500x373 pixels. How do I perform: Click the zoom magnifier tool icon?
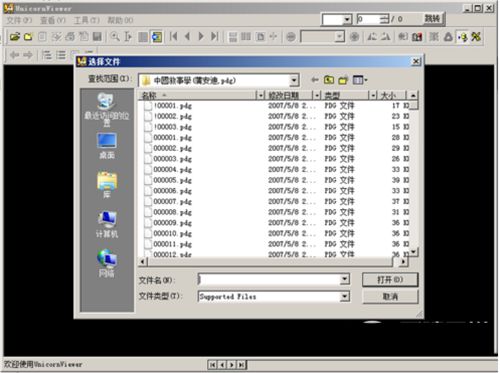tap(115, 37)
